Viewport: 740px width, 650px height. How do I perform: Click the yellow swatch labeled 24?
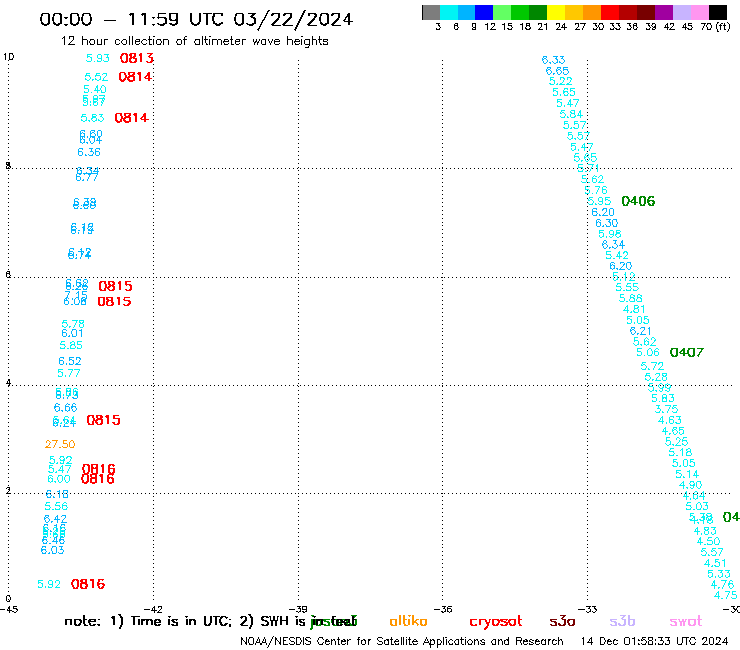(556, 12)
